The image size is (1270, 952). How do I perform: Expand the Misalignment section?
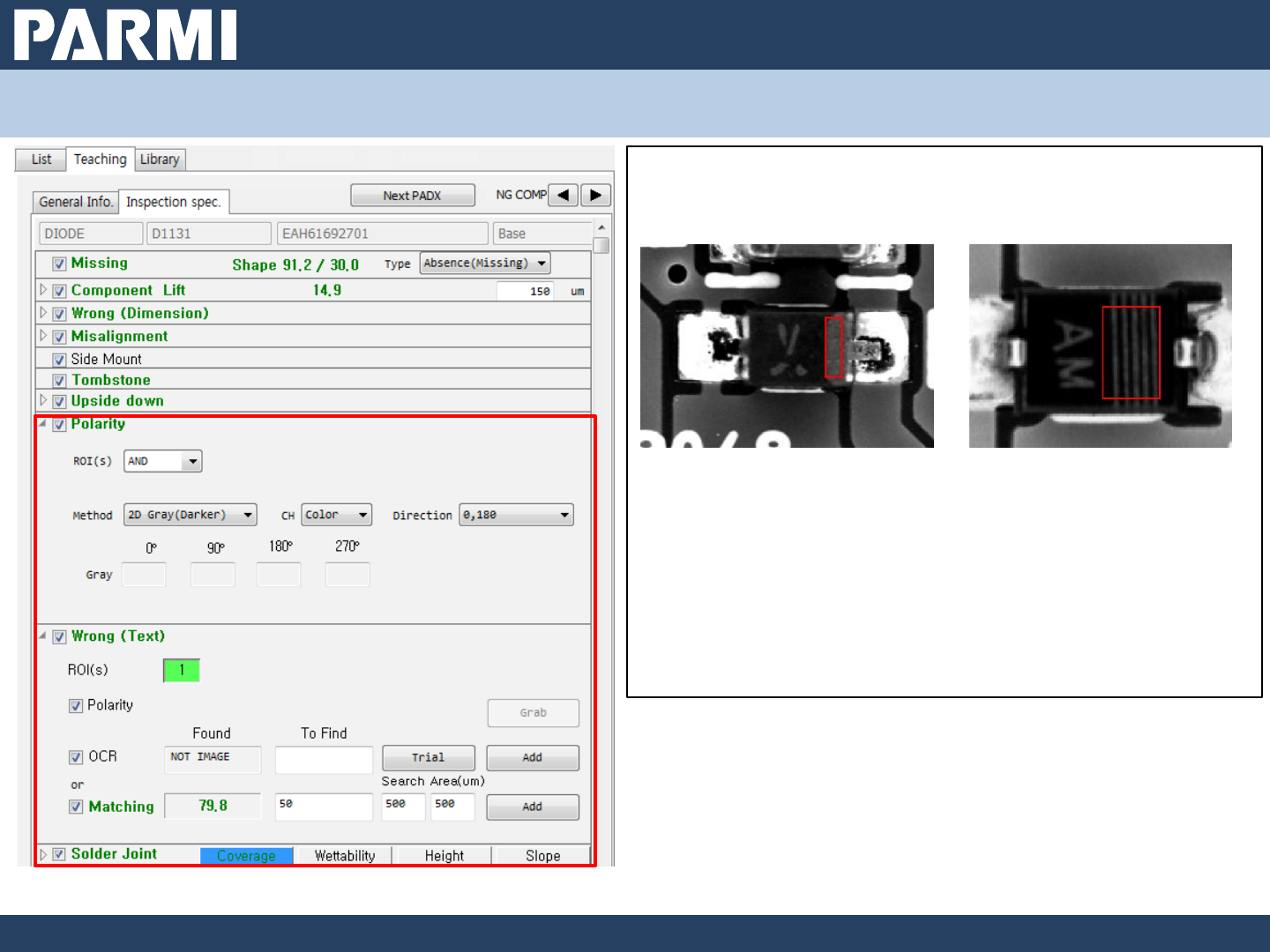tap(42, 335)
